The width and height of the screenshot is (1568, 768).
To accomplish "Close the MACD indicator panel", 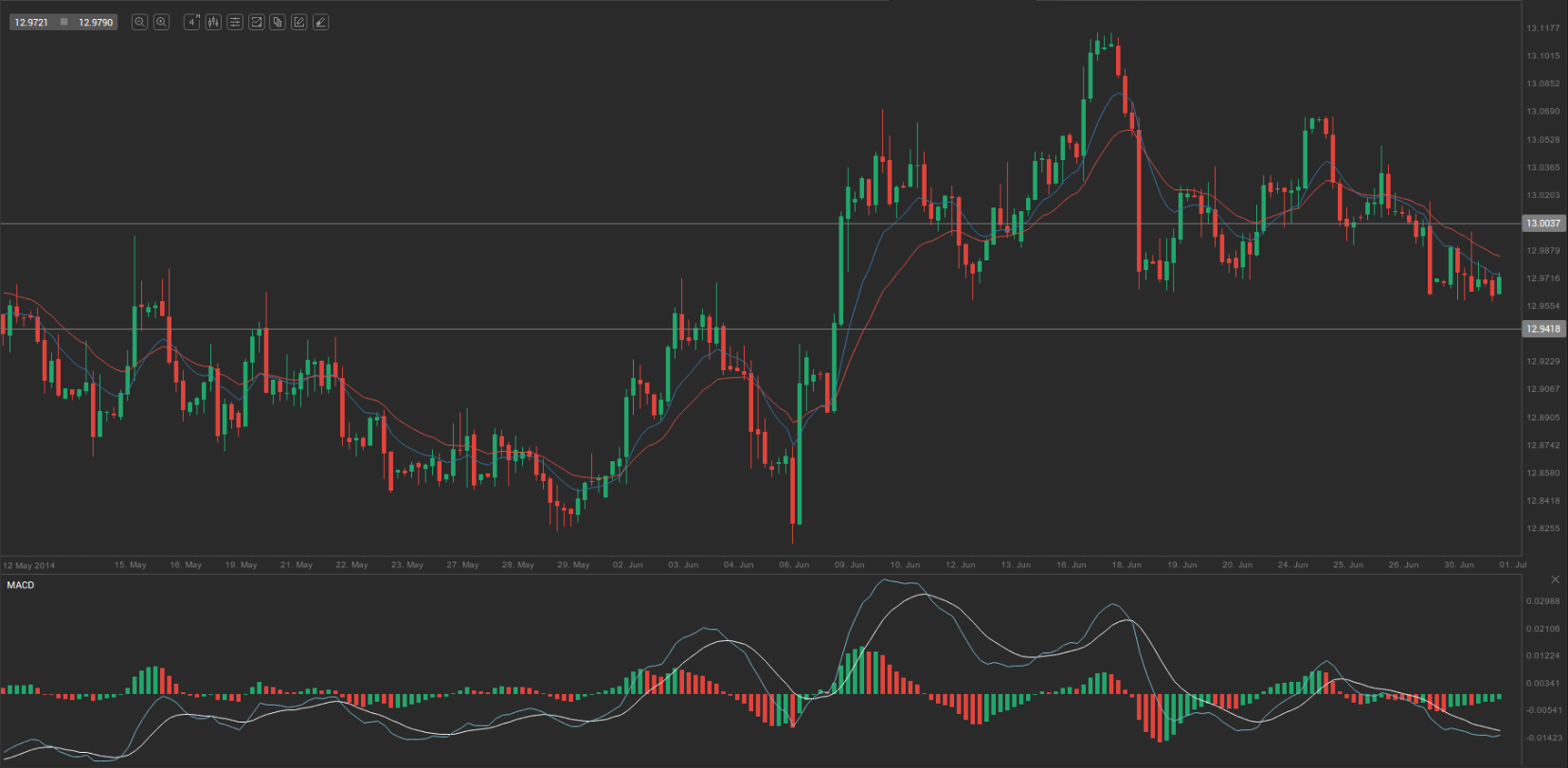I will 1555,579.
